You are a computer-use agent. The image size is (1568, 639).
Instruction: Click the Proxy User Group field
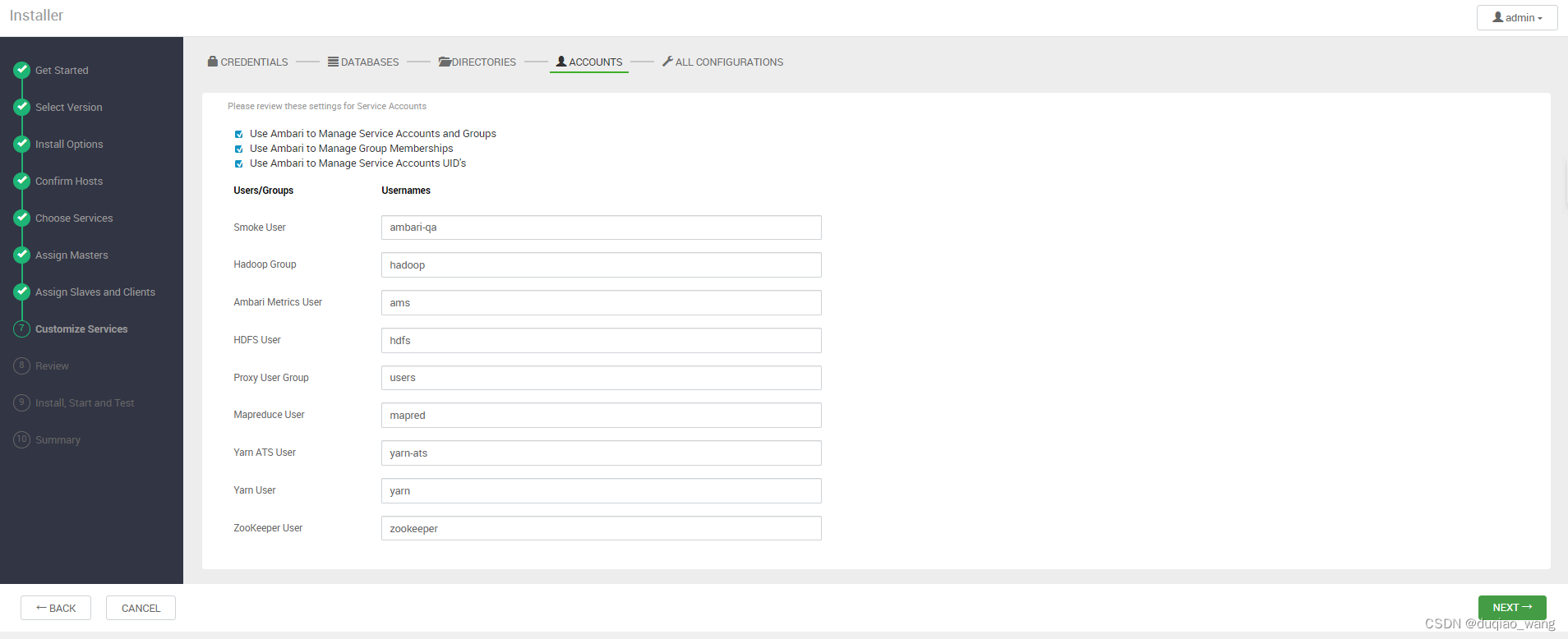click(602, 378)
